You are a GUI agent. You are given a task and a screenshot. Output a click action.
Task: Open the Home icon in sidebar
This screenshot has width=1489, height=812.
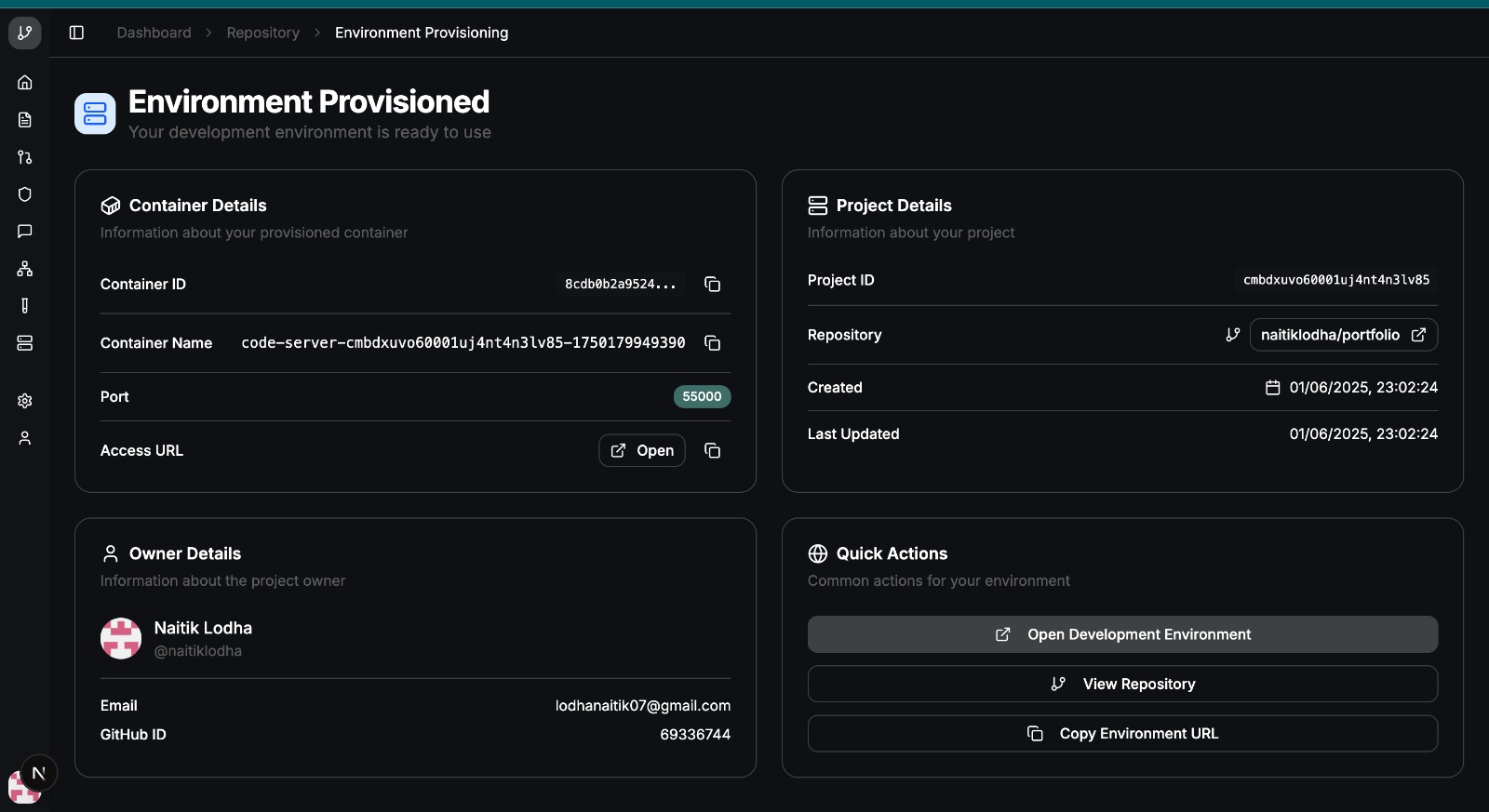pyautogui.click(x=25, y=83)
